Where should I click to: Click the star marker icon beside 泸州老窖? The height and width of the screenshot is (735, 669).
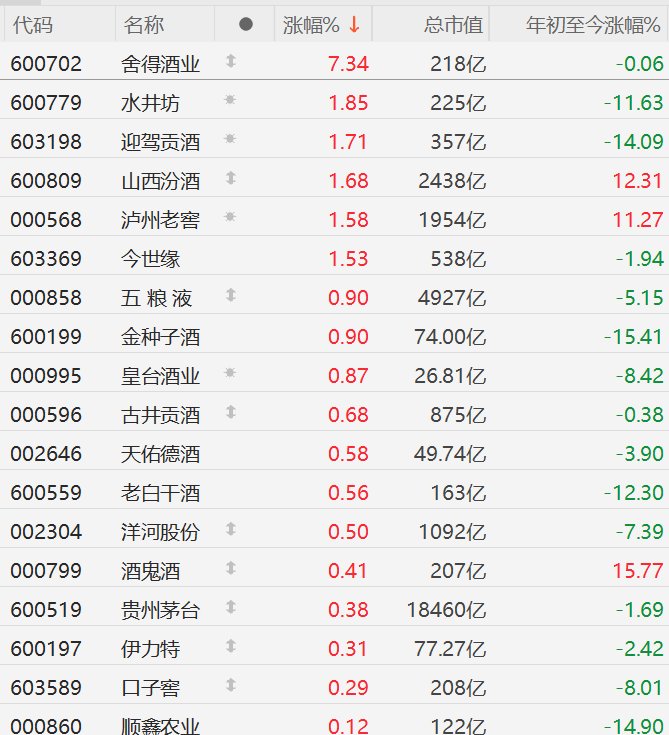pos(230,217)
